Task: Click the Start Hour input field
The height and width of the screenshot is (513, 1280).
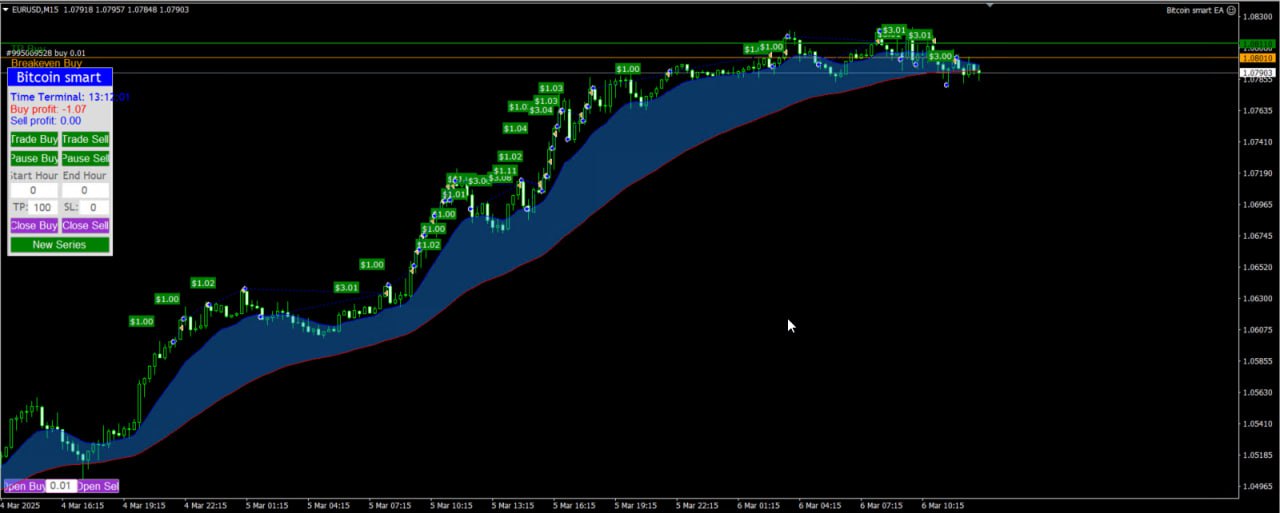Action: pos(33,190)
